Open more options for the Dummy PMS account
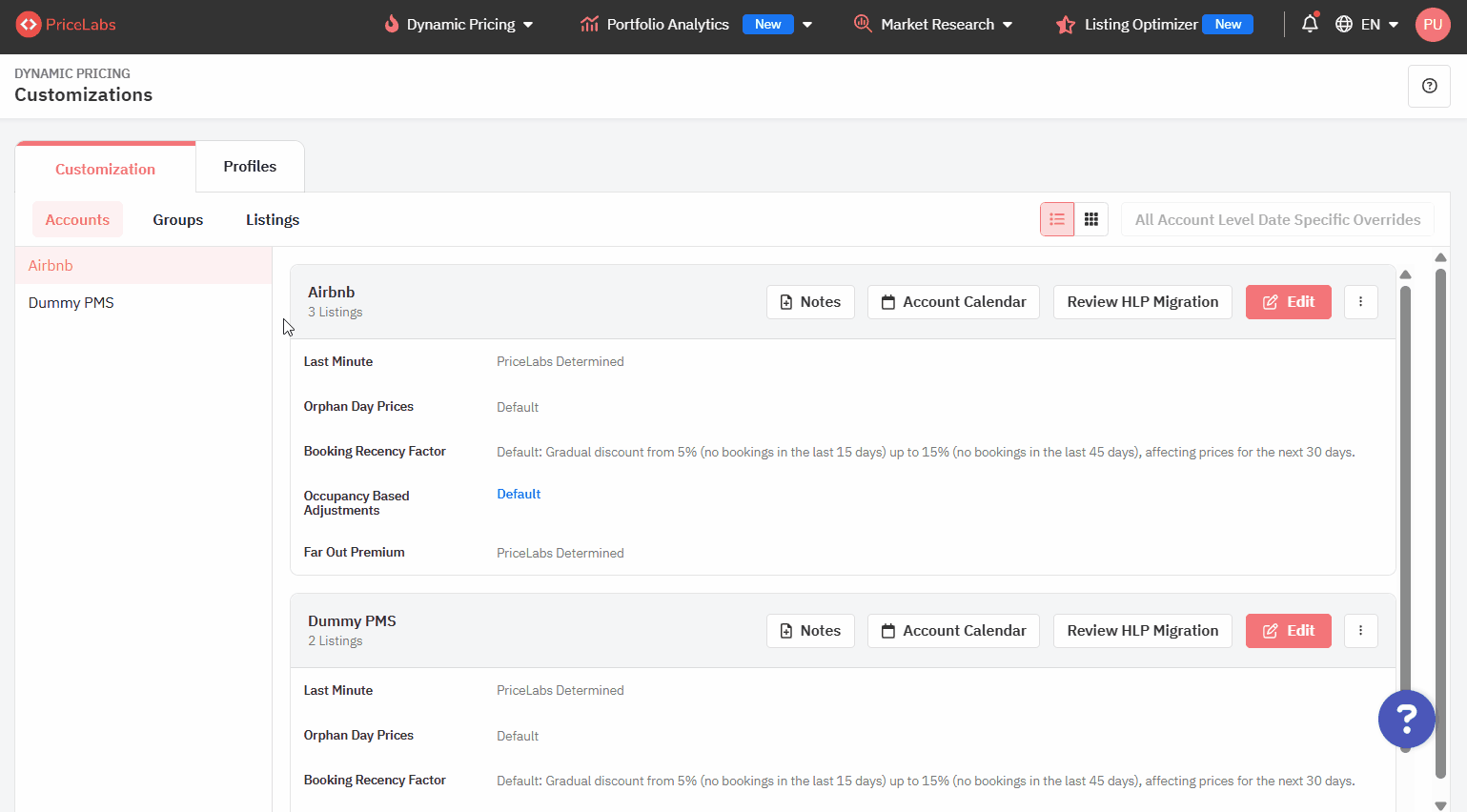1467x812 pixels. 1360,631
